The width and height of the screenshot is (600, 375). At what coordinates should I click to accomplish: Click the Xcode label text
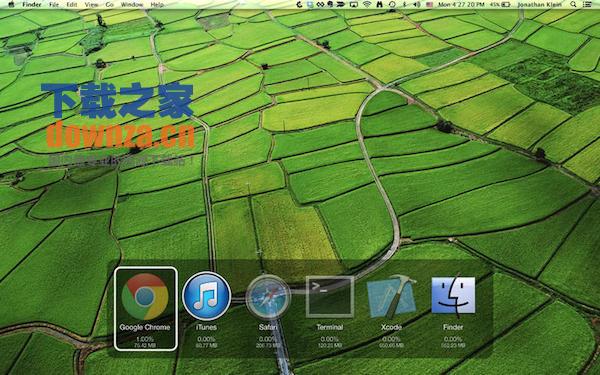(391, 327)
